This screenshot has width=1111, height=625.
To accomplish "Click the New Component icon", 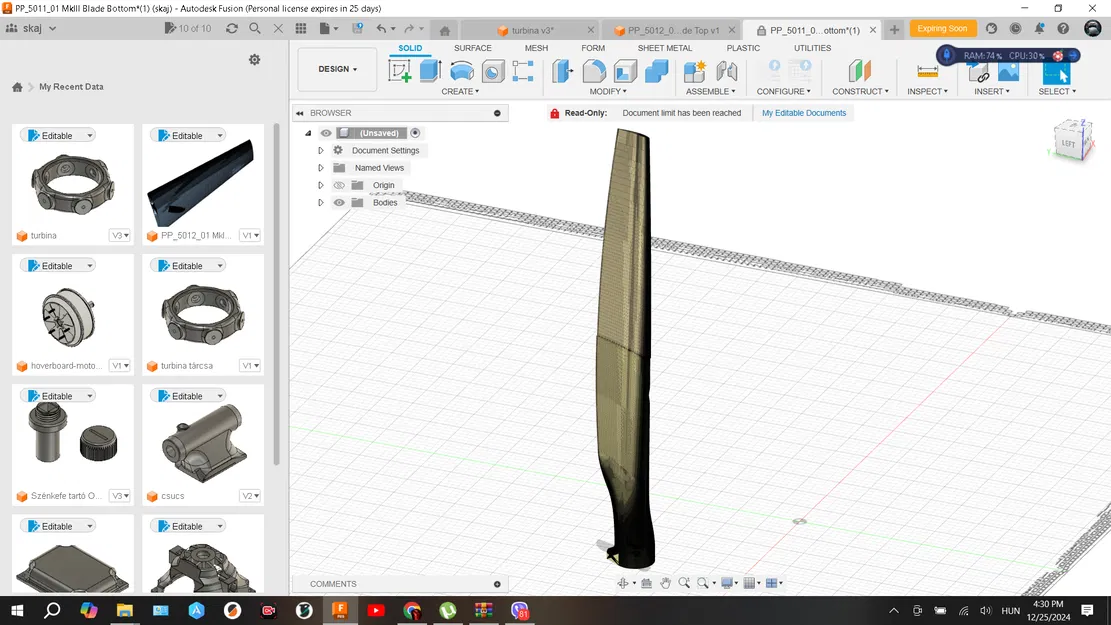I will point(694,71).
